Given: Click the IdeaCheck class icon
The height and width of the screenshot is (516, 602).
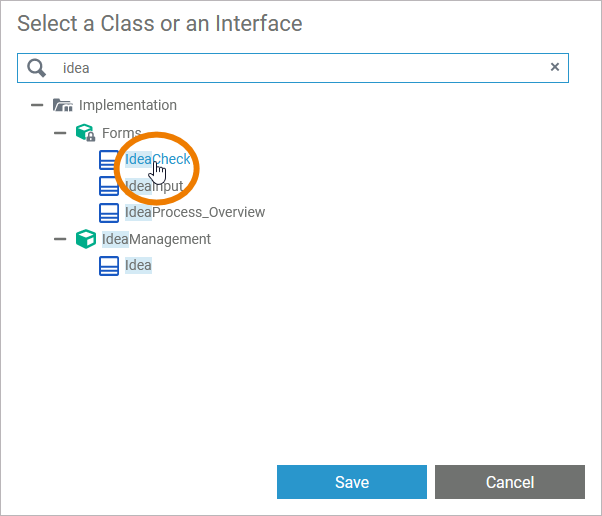Looking at the screenshot, I should pos(109,159).
